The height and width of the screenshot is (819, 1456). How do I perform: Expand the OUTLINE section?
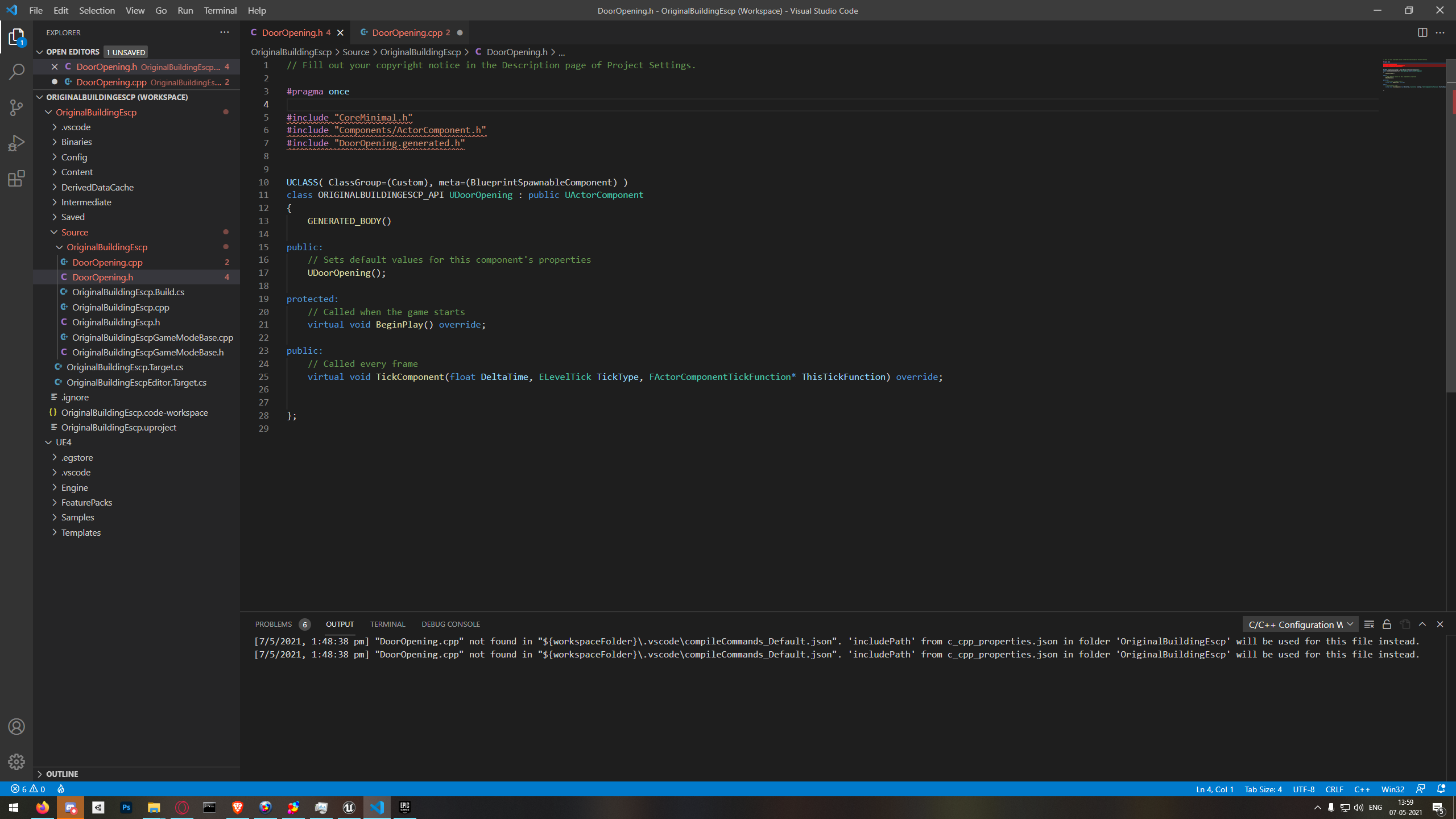(x=62, y=773)
